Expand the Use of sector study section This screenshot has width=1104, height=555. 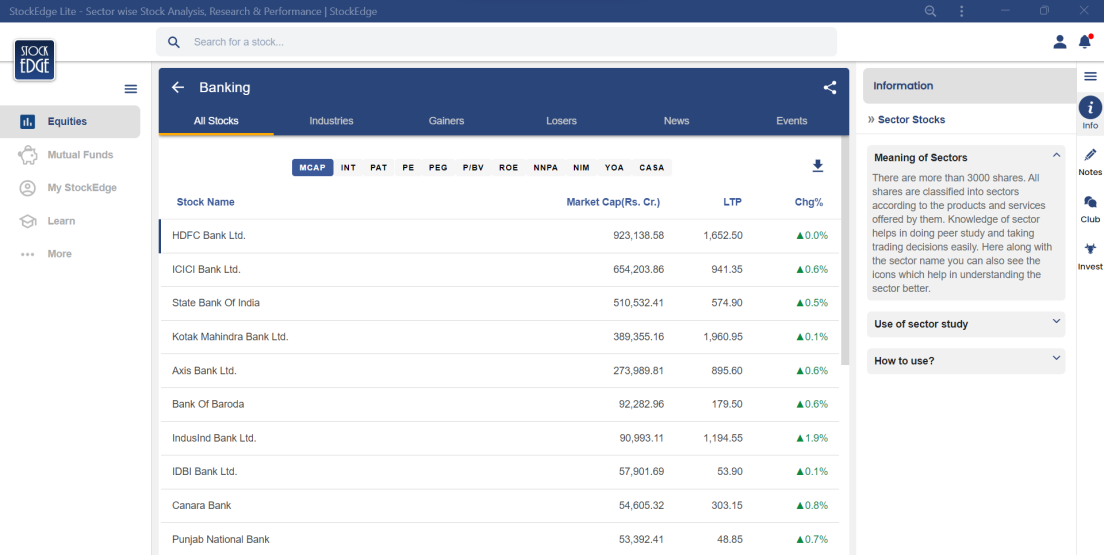(x=1056, y=323)
